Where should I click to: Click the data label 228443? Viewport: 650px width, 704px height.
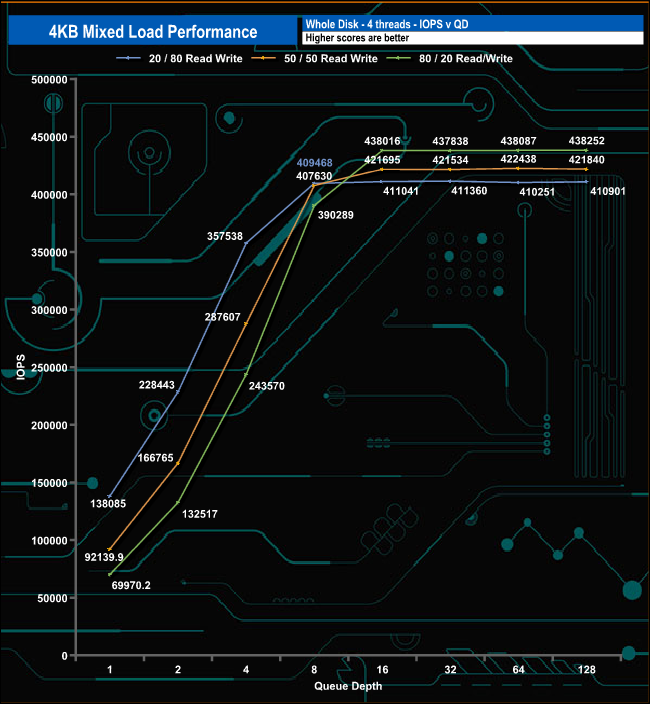tap(157, 385)
